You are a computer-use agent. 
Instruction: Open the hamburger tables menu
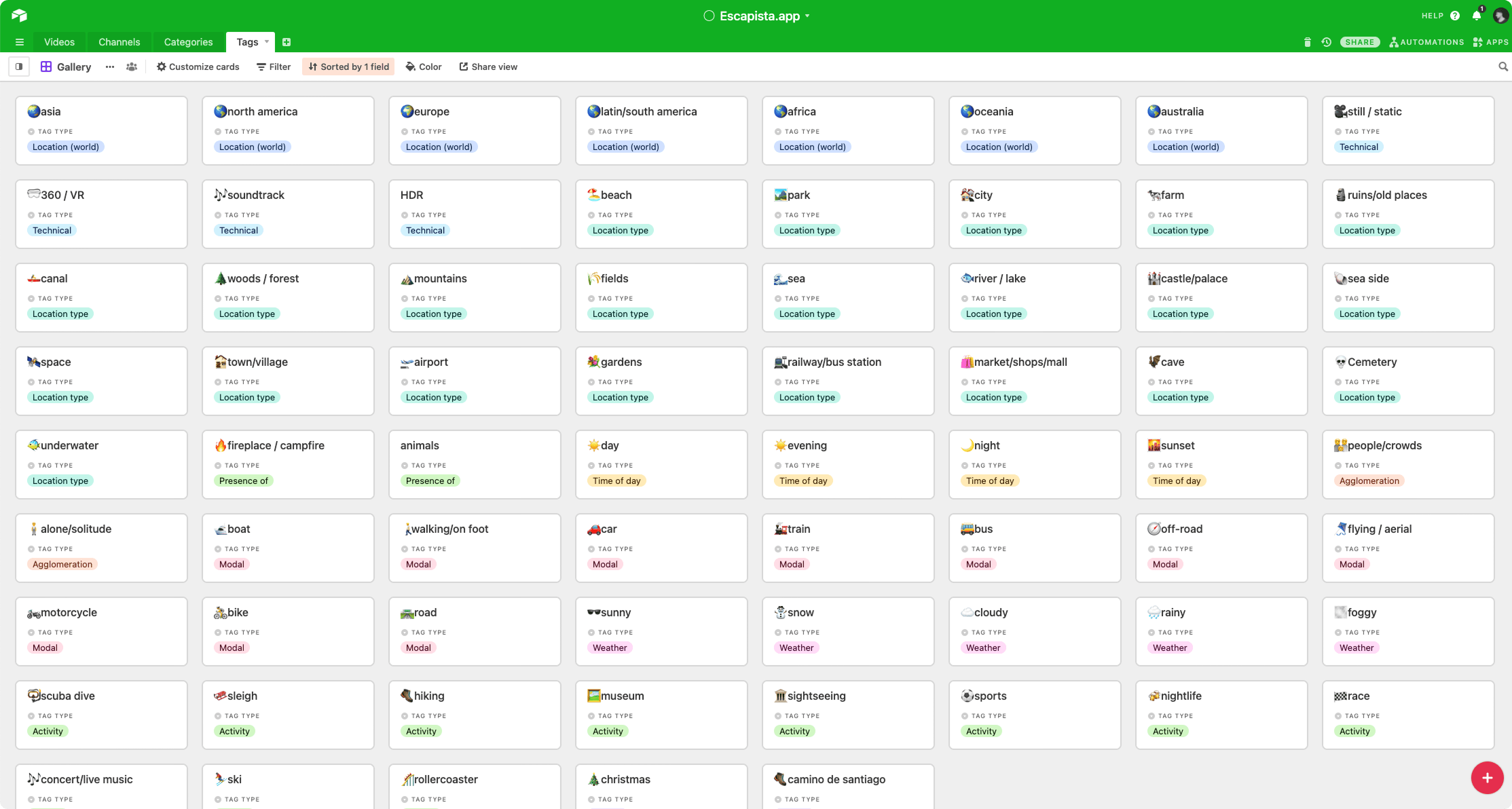coord(20,42)
